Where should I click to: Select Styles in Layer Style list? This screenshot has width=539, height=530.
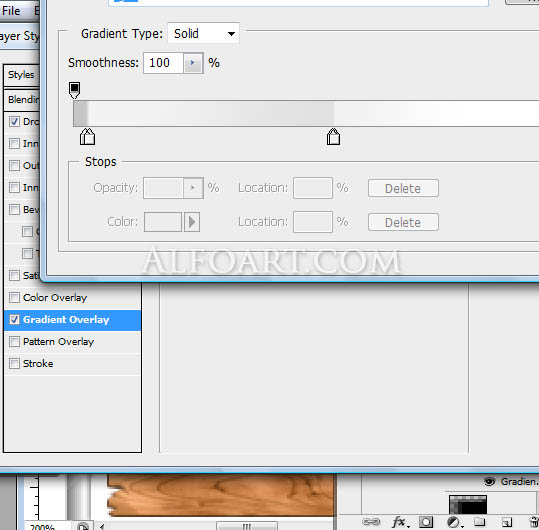tap(21, 75)
